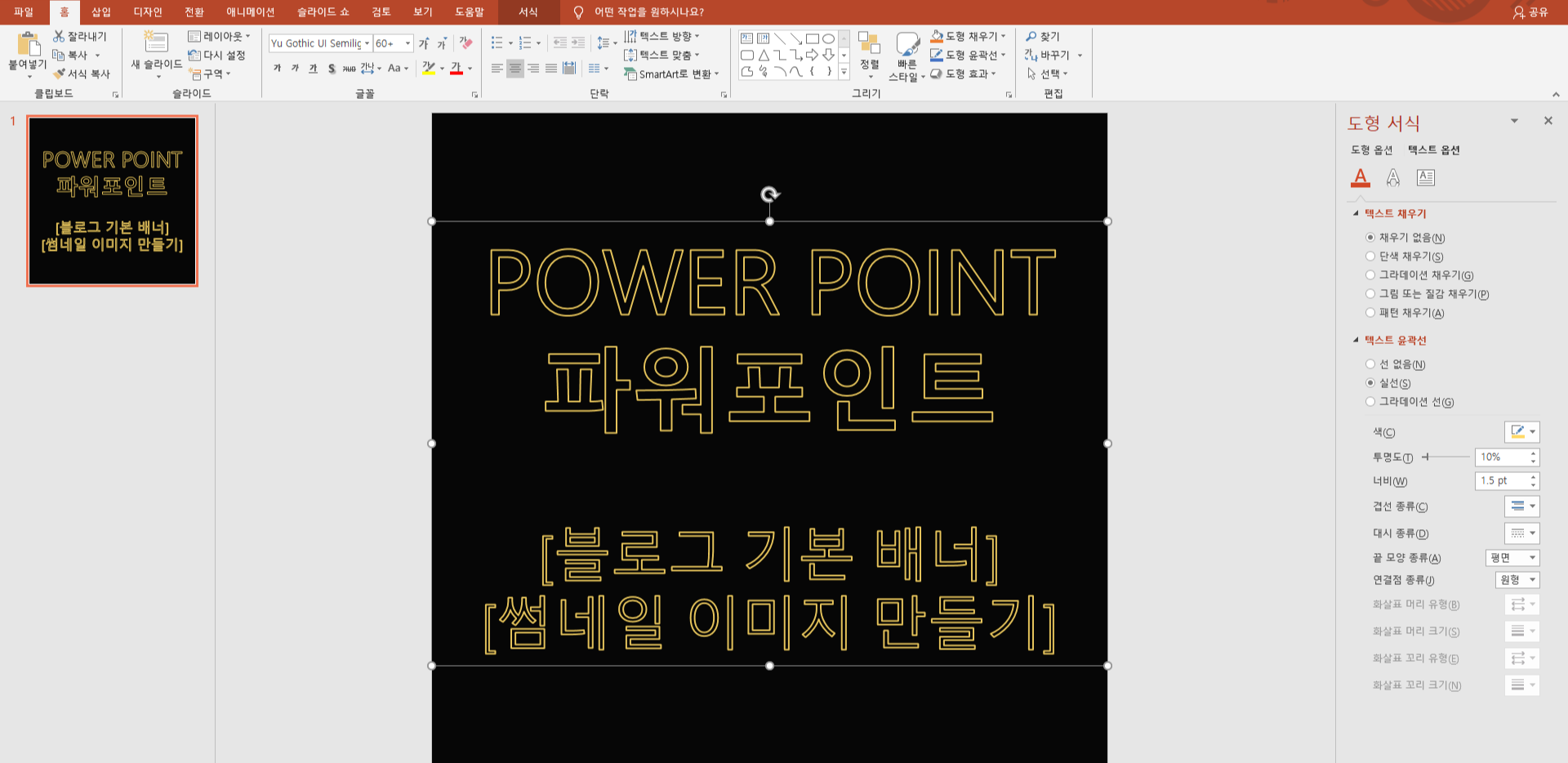Viewport: 1568px width, 763px height.
Task: Open the 파일 (File) tab
Action: [x=24, y=12]
